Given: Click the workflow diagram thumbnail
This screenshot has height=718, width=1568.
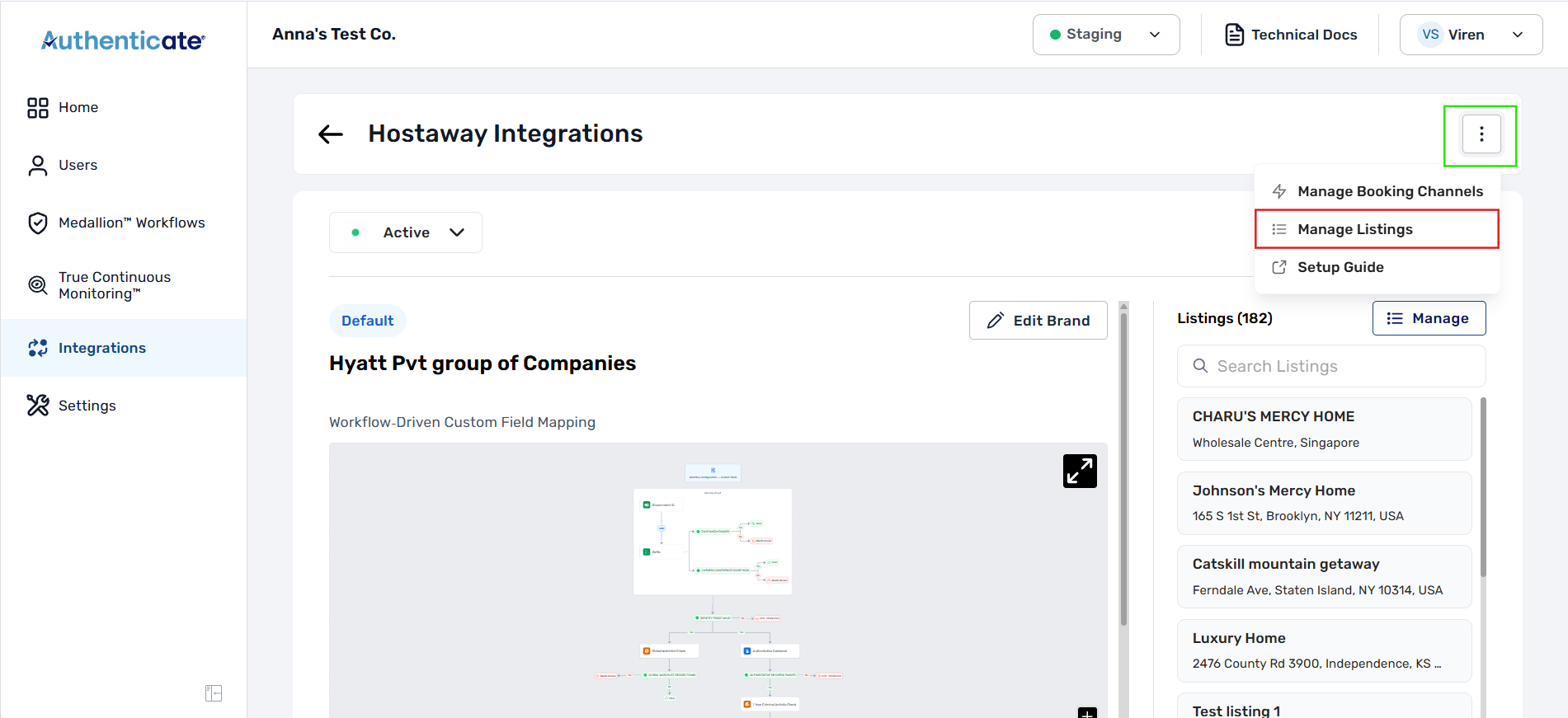Looking at the screenshot, I should [718, 580].
